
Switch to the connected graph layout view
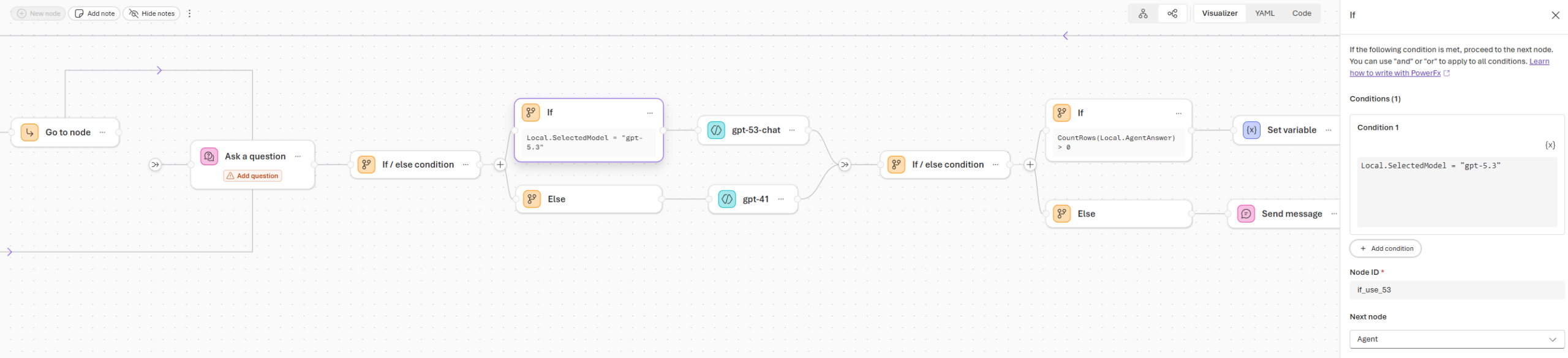(1172, 13)
